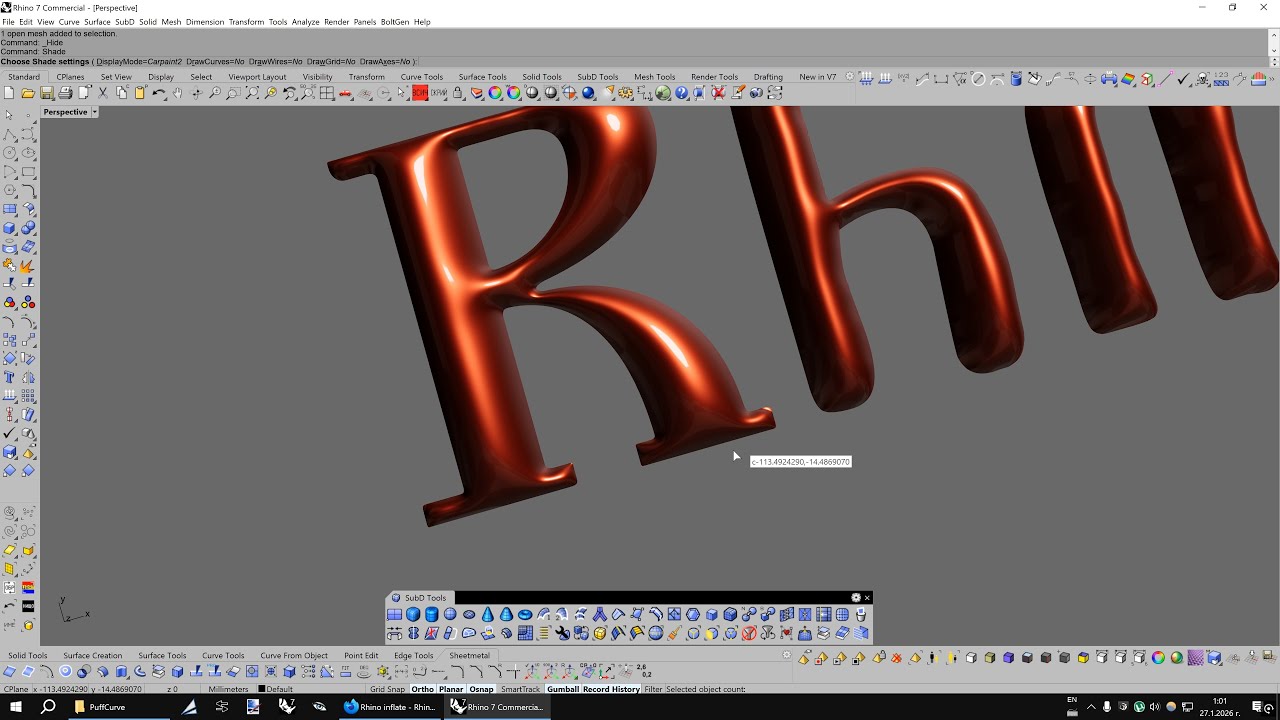
Task: Switch to Rhino inflate browser taskbar item
Action: tap(390, 707)
